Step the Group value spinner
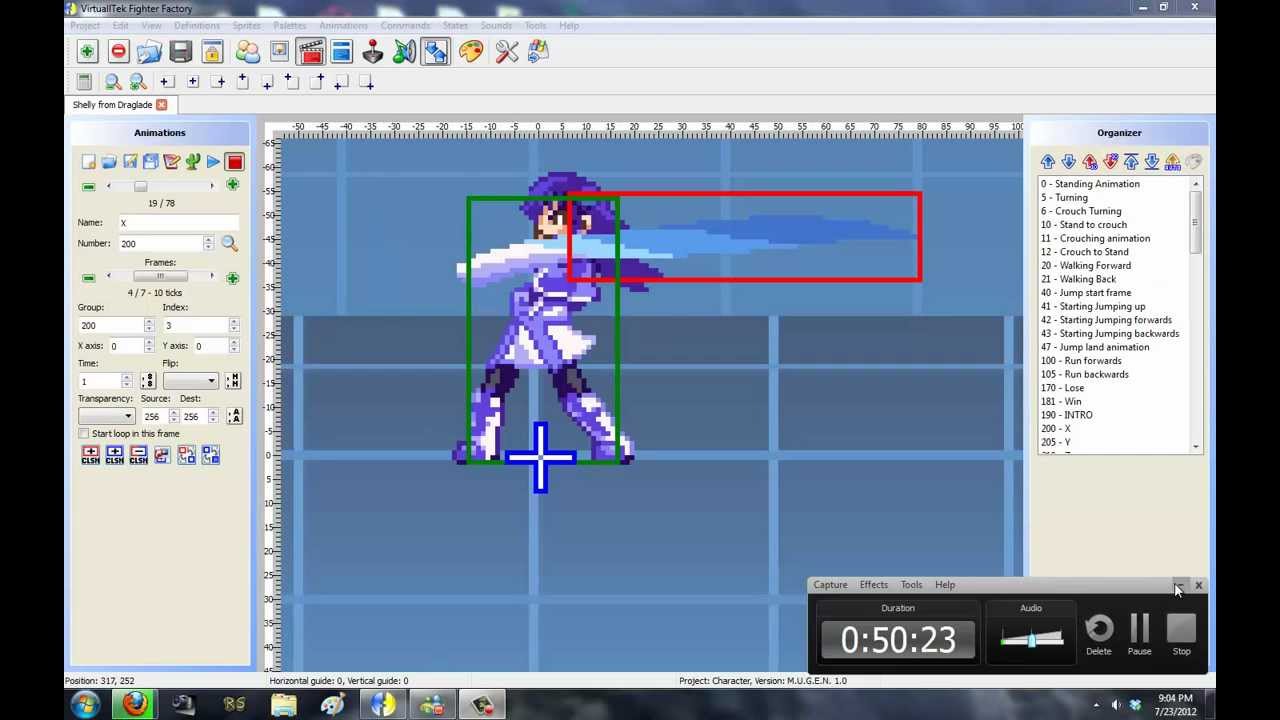Image resolution: width=1280 pixels, height=720 pixels. [x=149, y=325]
